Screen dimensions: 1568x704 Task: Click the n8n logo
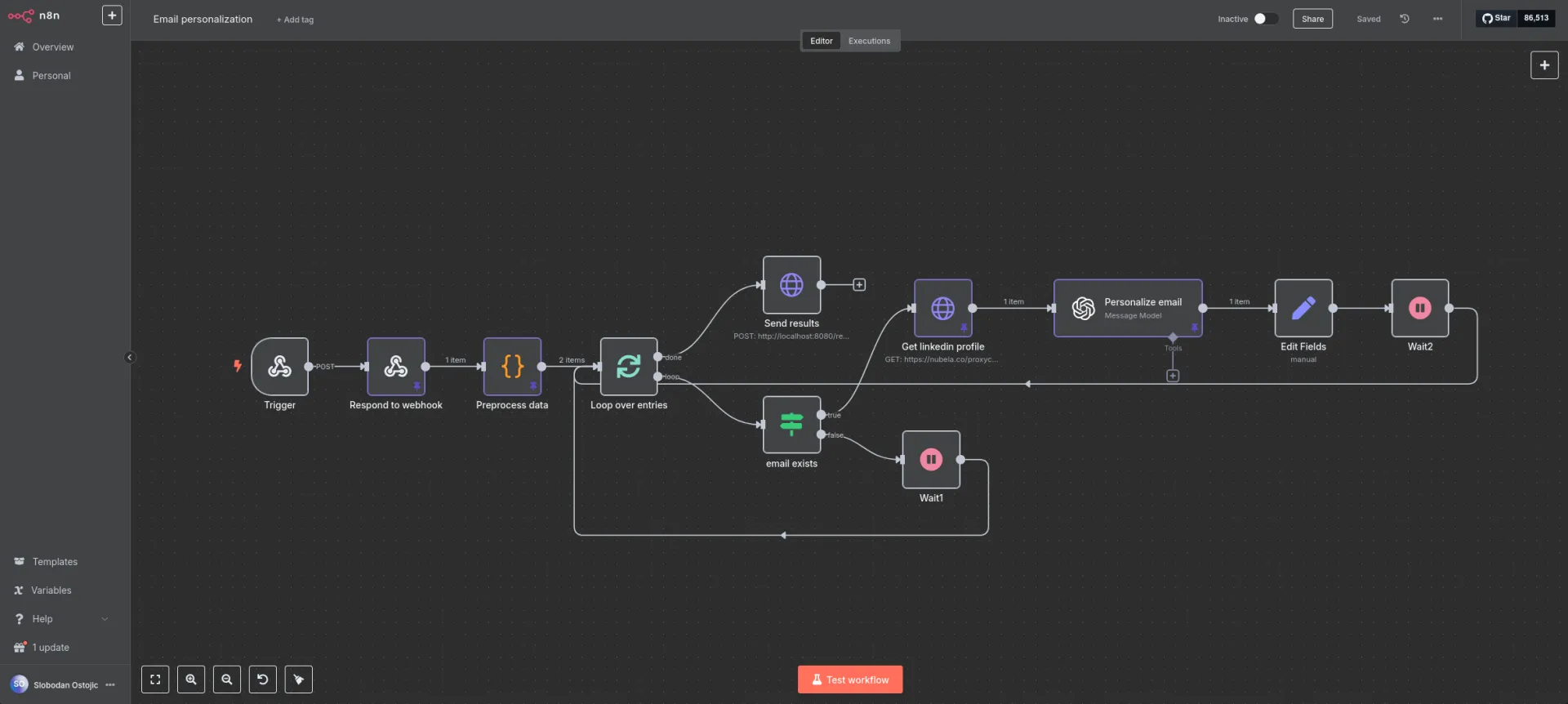[33, 16]
